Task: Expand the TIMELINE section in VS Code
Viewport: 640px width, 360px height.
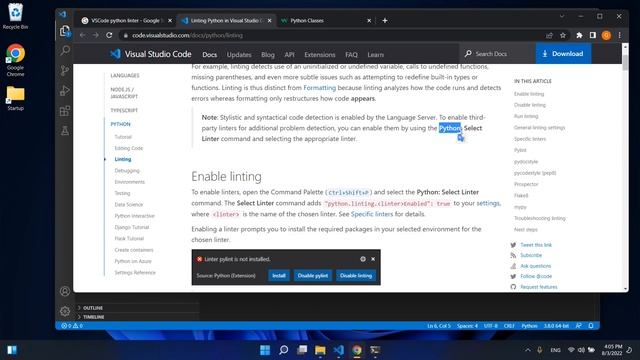Action: [94, 317]
